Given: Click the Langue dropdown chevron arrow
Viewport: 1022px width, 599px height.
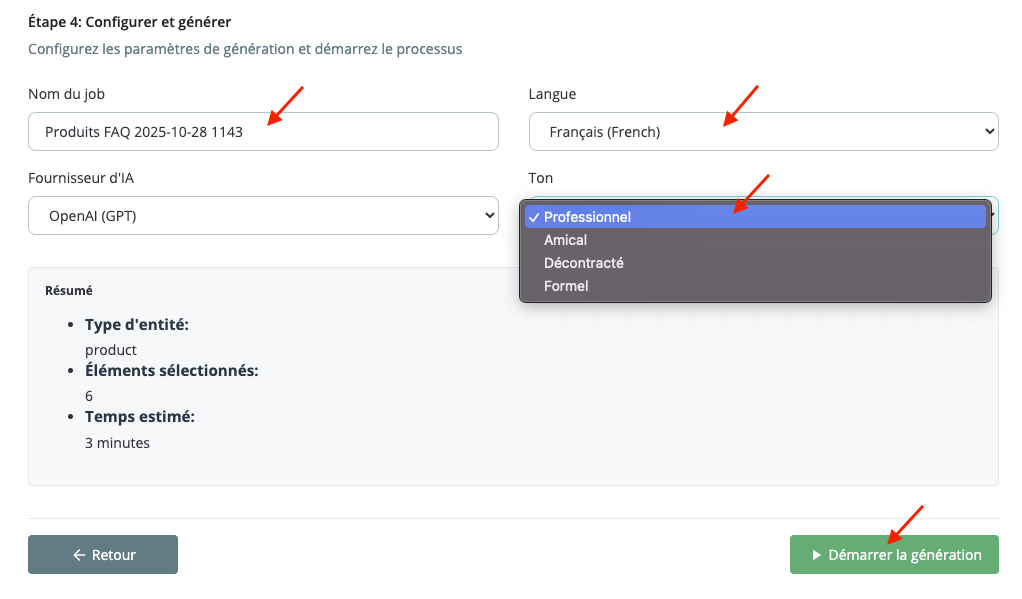Looking at the screenshot, I should coord(989,132).
